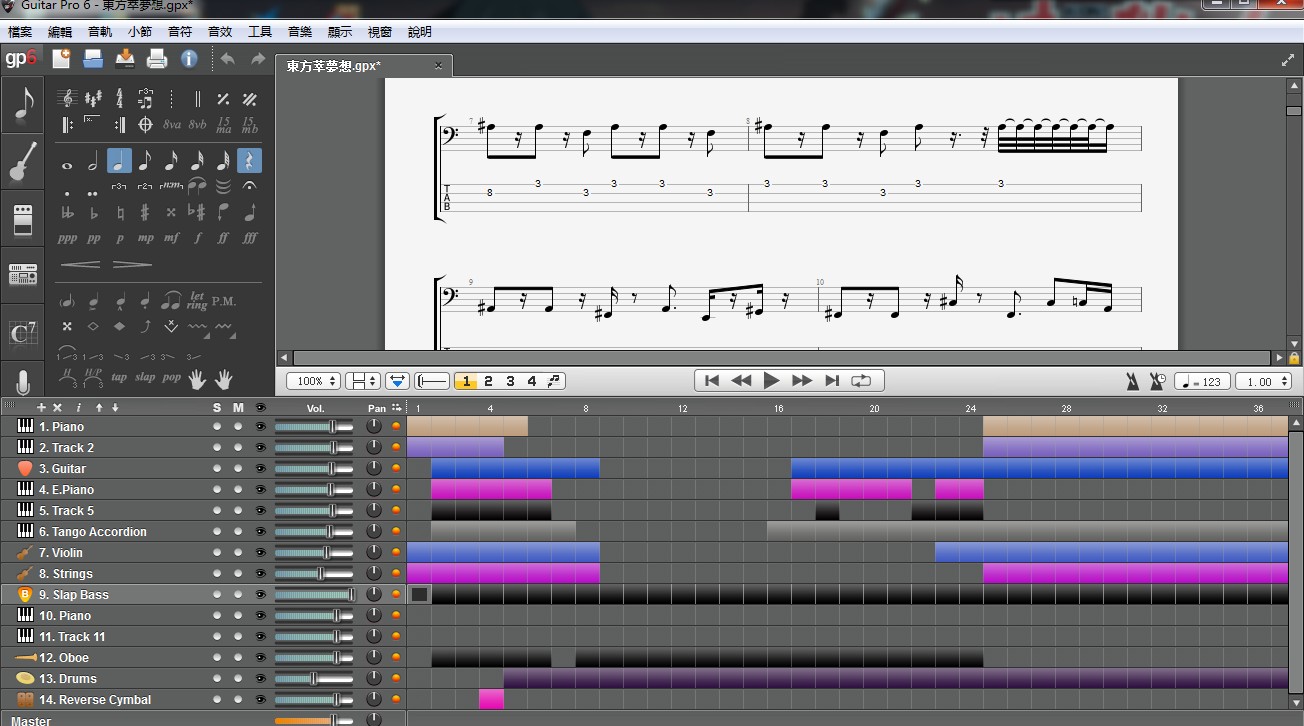Redo action with forward arrow
1304x726 pixels.
tap(258, 59)
